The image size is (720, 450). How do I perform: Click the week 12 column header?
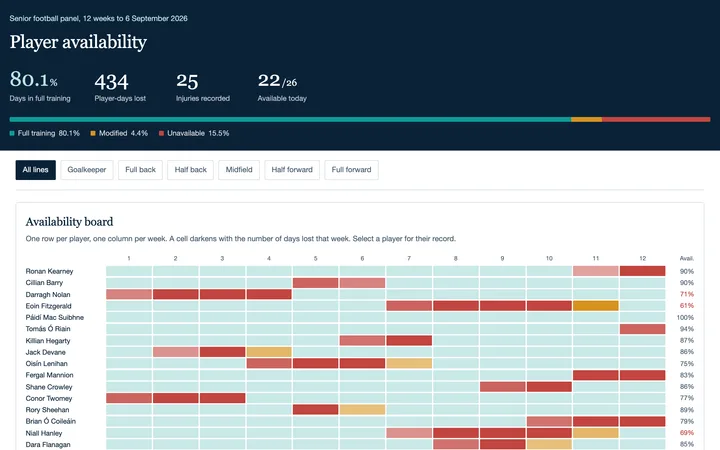coord(642,259)
